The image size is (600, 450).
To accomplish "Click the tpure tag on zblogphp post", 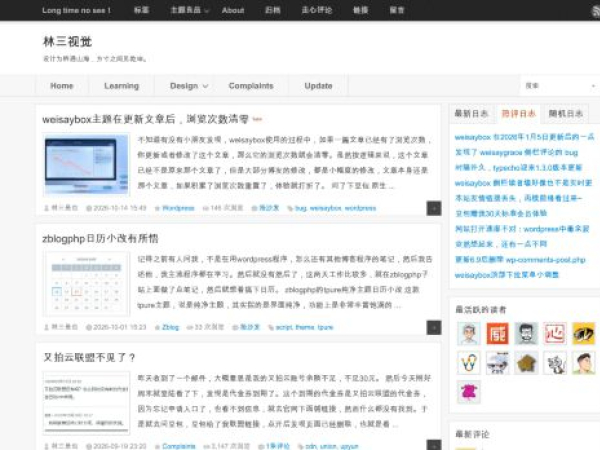I will pyautogui.click(x=325, y=327).
